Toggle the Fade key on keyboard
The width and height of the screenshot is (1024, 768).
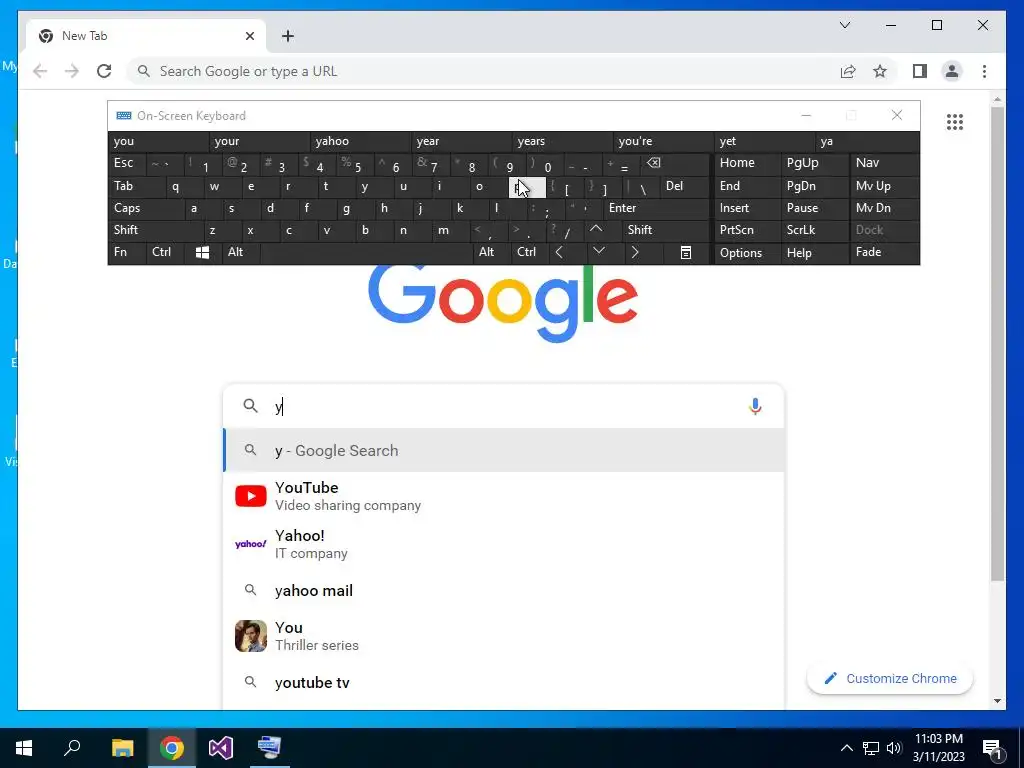click(884, 252)
